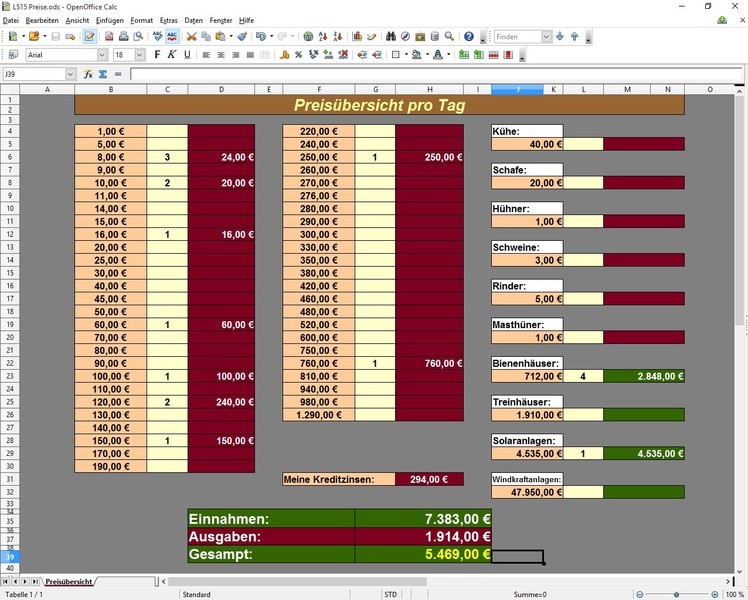Toggle bold formatting
The width and height of the screenshot is (748, 600).
coord(158,55)
